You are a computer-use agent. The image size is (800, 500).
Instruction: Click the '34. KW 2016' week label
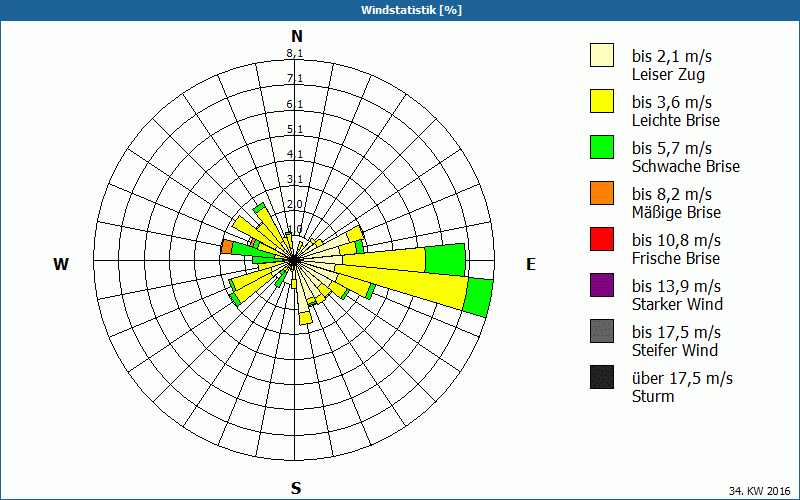coord(762,491)
